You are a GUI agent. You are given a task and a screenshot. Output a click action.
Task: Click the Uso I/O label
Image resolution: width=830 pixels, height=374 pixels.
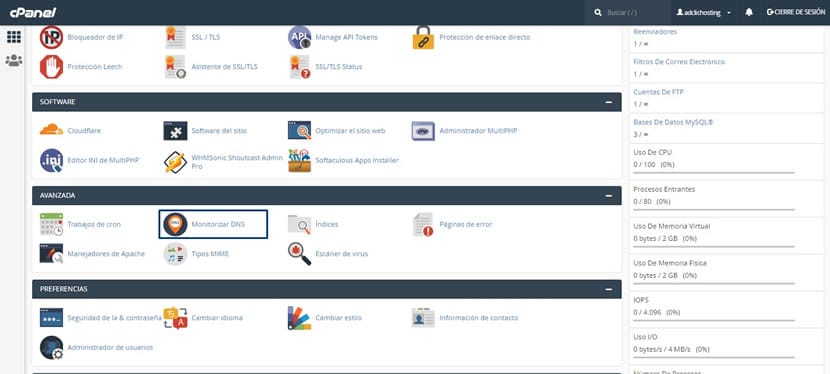pyautogui.click(x=644, y=337)
